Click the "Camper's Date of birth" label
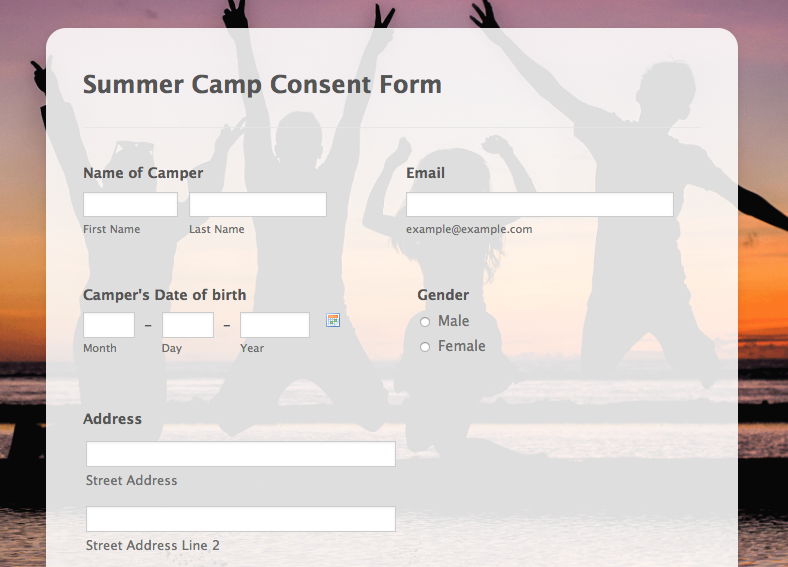 click(x=164, y=295)
